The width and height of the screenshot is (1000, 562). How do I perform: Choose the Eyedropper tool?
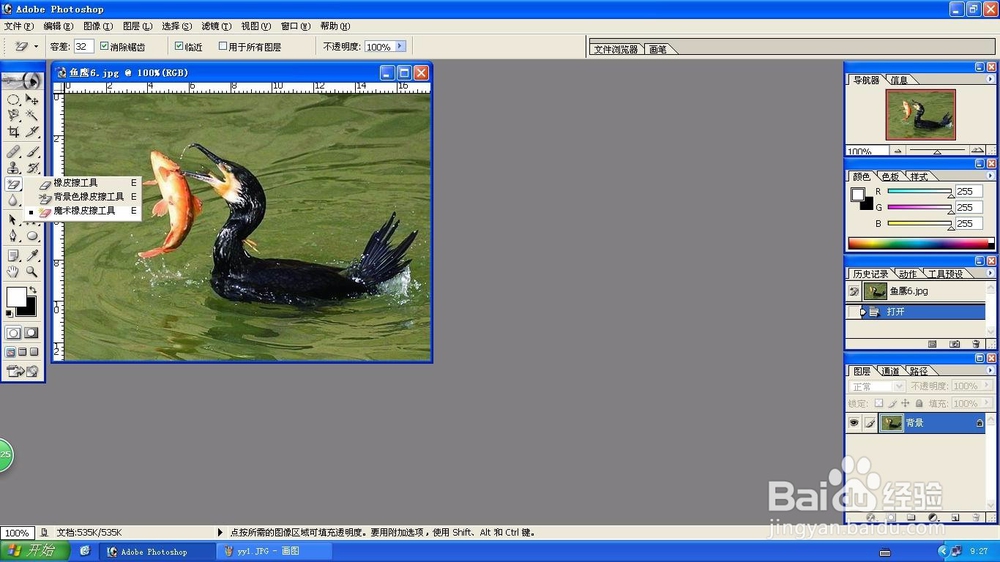tap(32, 256)
